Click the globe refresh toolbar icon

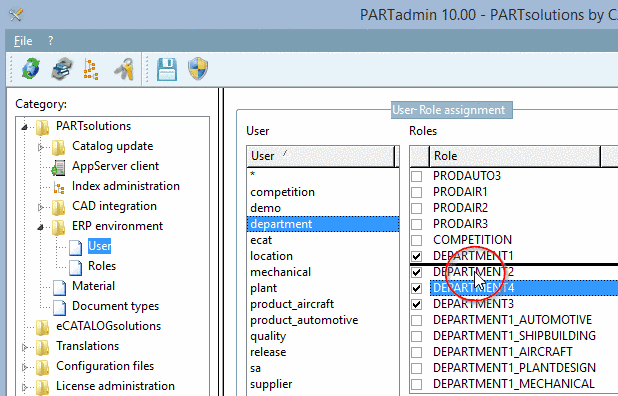tap(31, 69)
